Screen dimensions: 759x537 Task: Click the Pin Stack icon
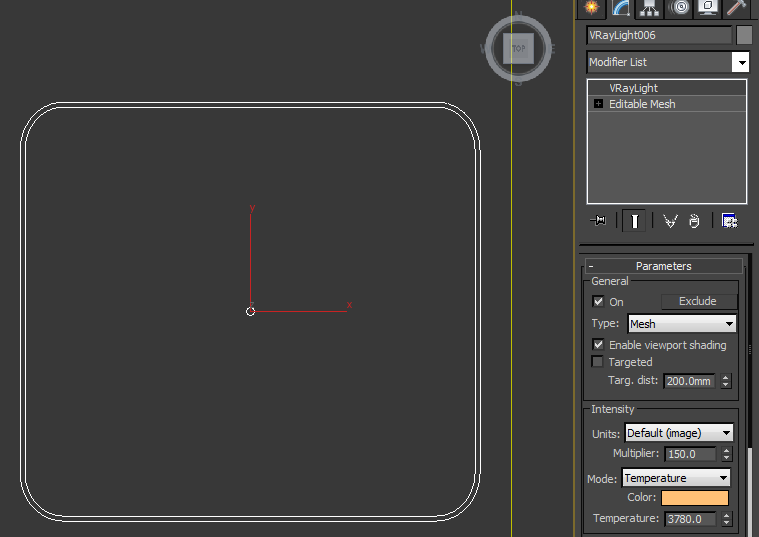[598, 221]
